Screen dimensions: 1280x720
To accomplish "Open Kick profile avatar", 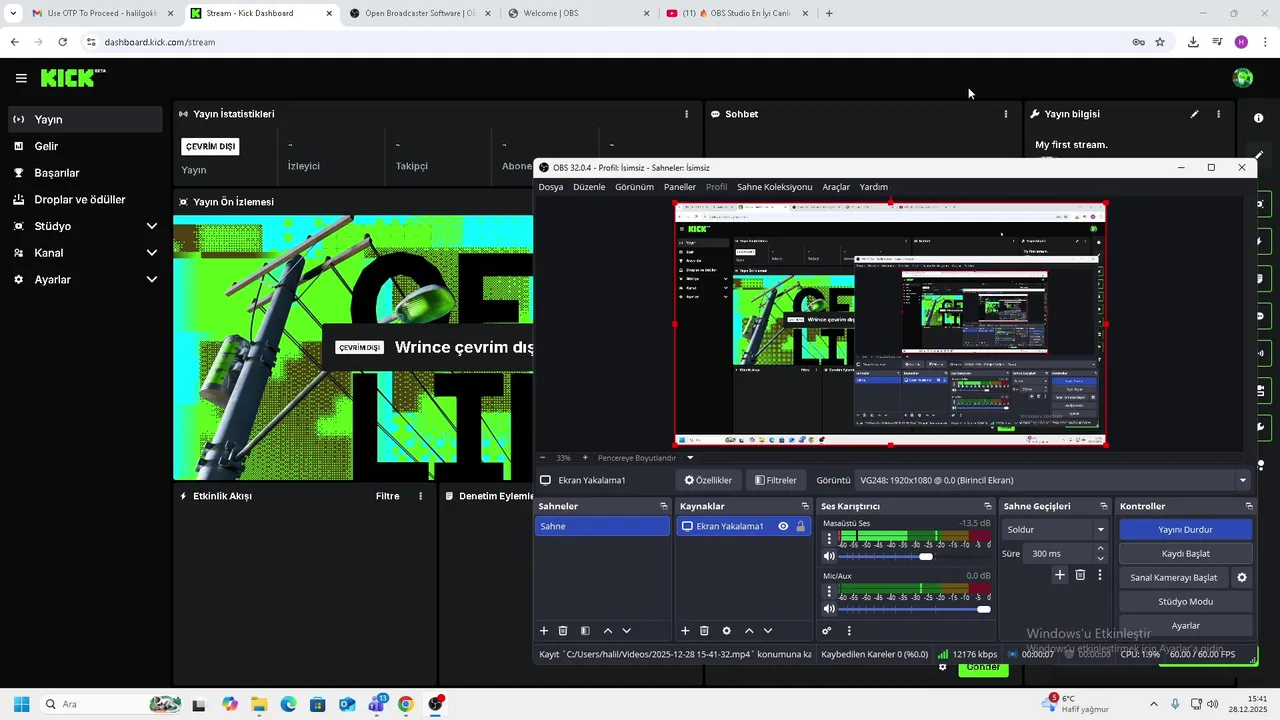I will 1243,78.
